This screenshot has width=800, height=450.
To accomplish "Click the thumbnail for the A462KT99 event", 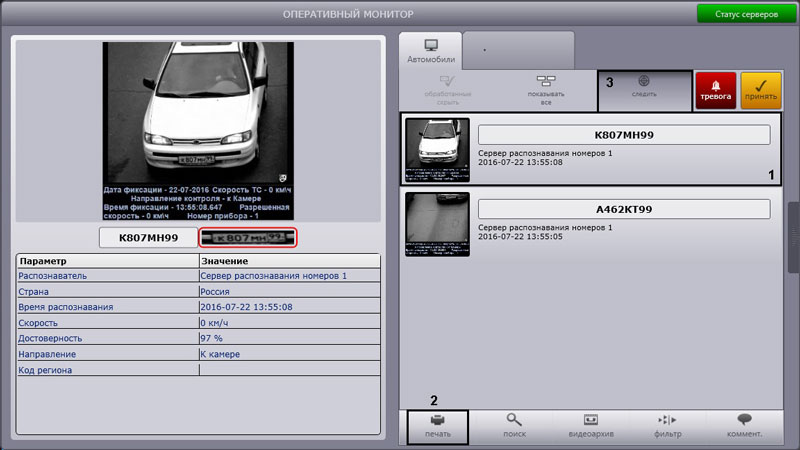I will (x=437, y=224).
